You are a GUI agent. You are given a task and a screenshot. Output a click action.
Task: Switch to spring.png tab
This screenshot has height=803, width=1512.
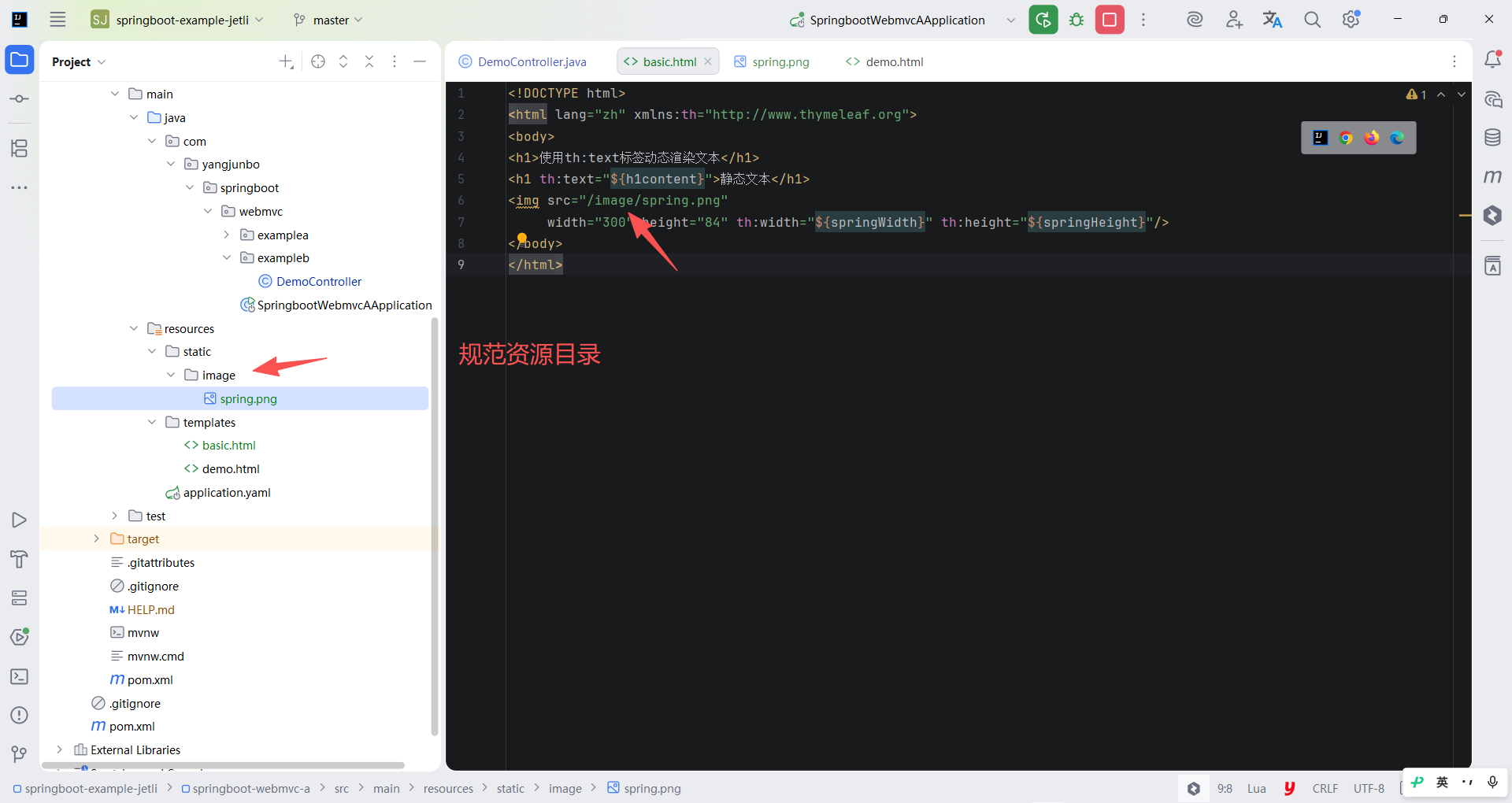pyautogui.click(x=772, y=61)
